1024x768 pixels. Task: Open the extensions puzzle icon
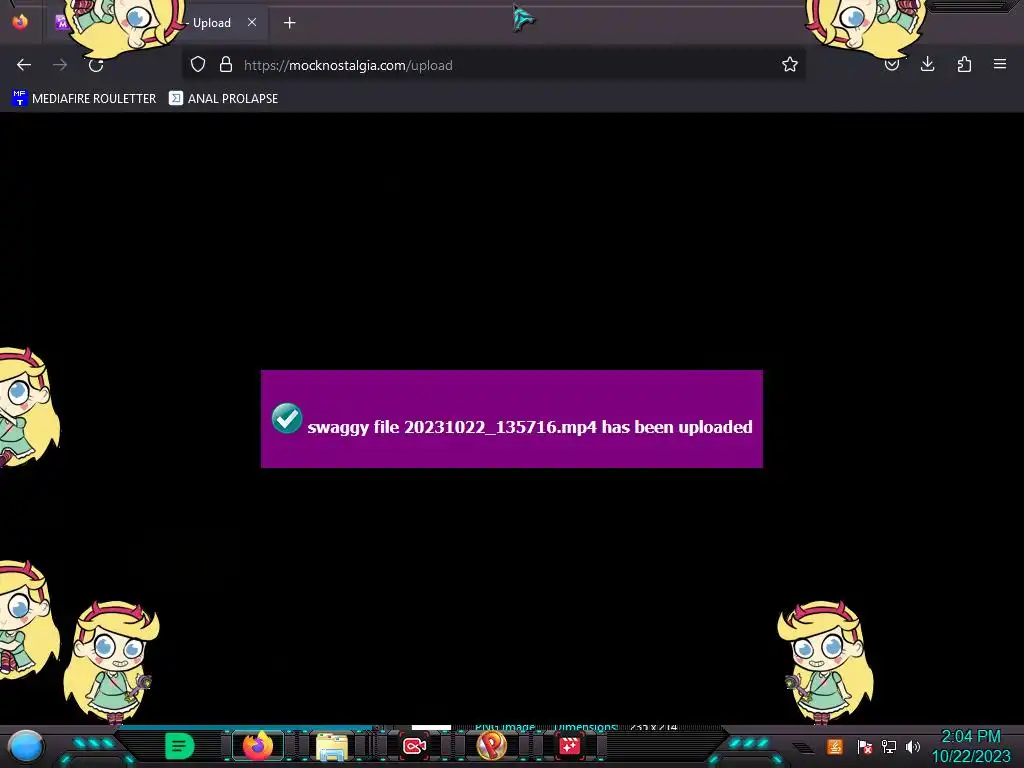(x=964, y=65)
